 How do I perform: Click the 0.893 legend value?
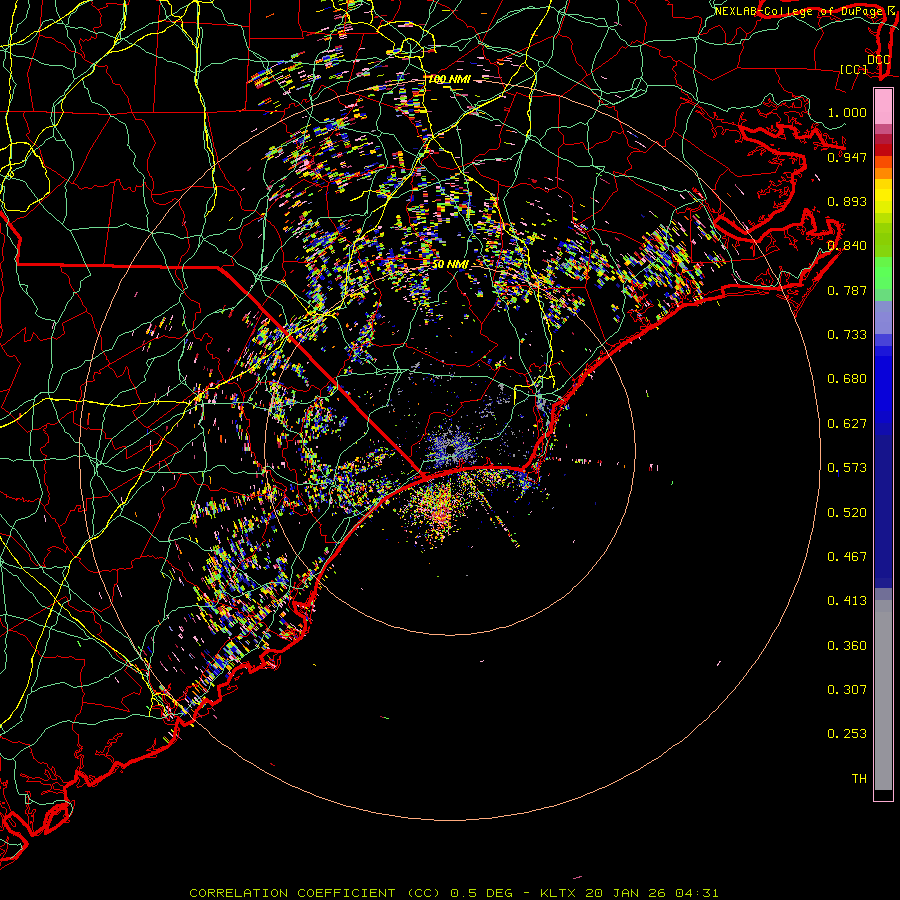point(847,201)
